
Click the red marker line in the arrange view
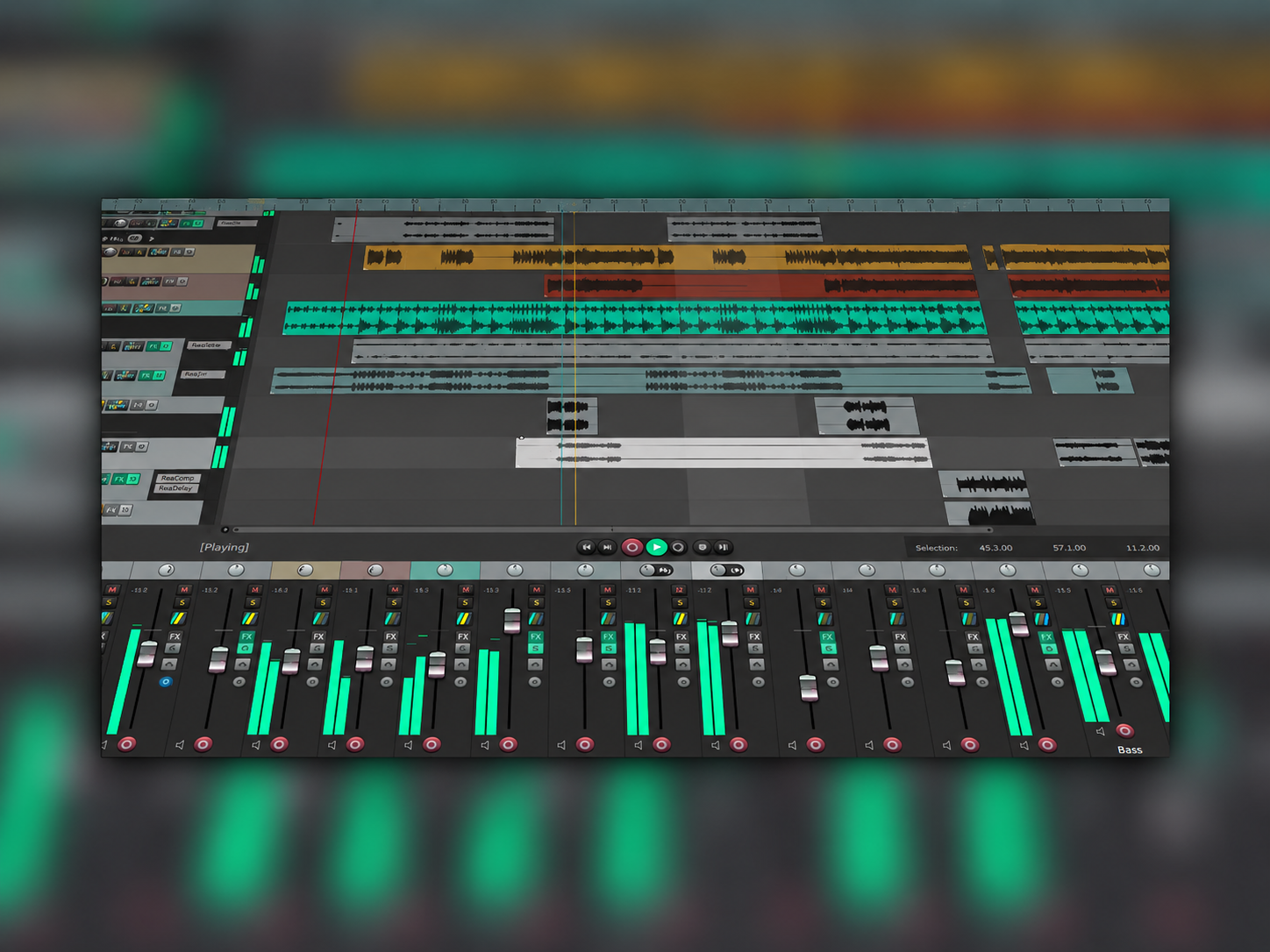coord(336,368)
